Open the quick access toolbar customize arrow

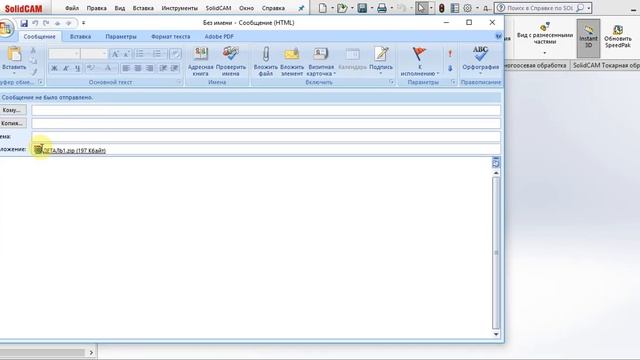[x=83, y=23]
